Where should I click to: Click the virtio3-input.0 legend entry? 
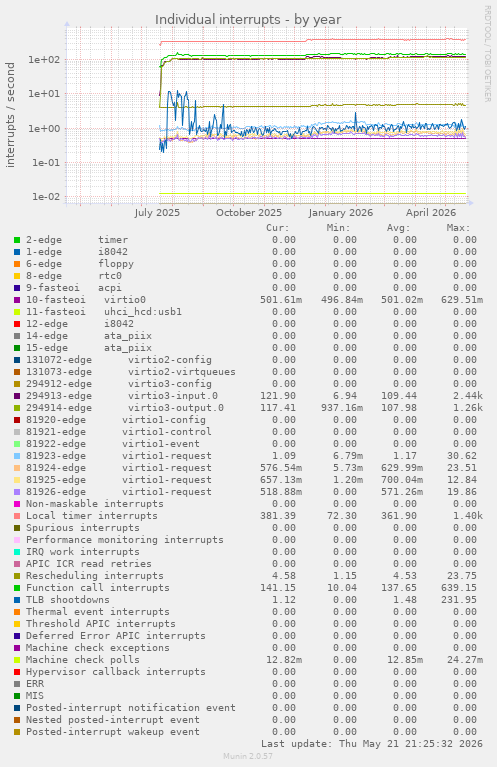(173, 396)
